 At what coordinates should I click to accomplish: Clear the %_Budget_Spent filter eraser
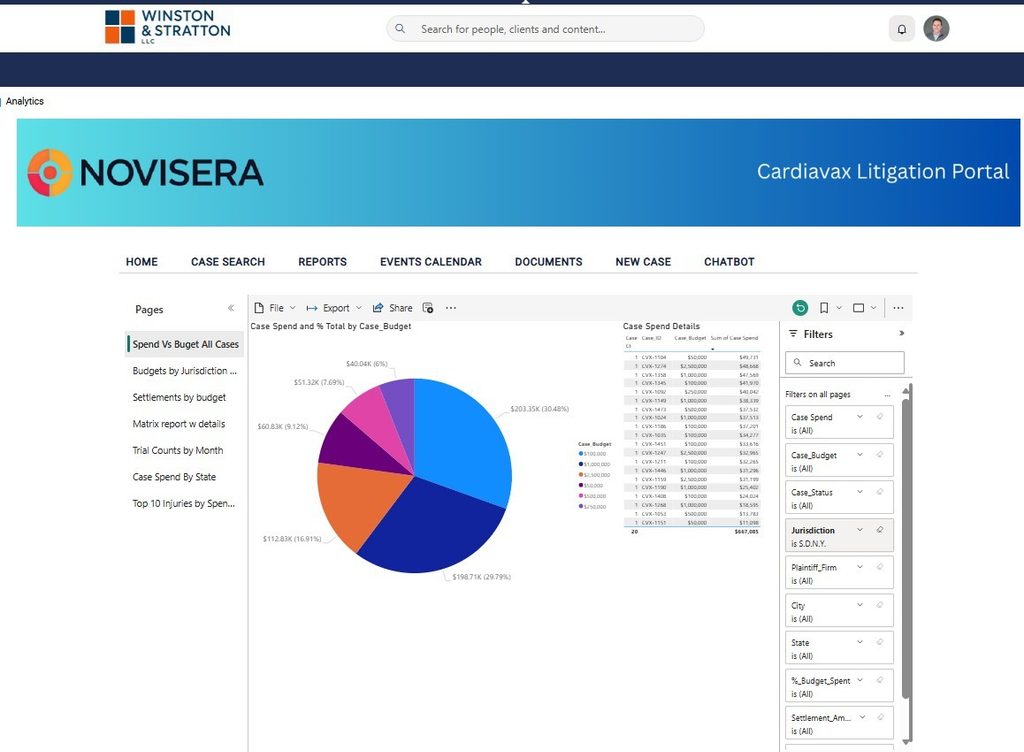coord(880,680)
